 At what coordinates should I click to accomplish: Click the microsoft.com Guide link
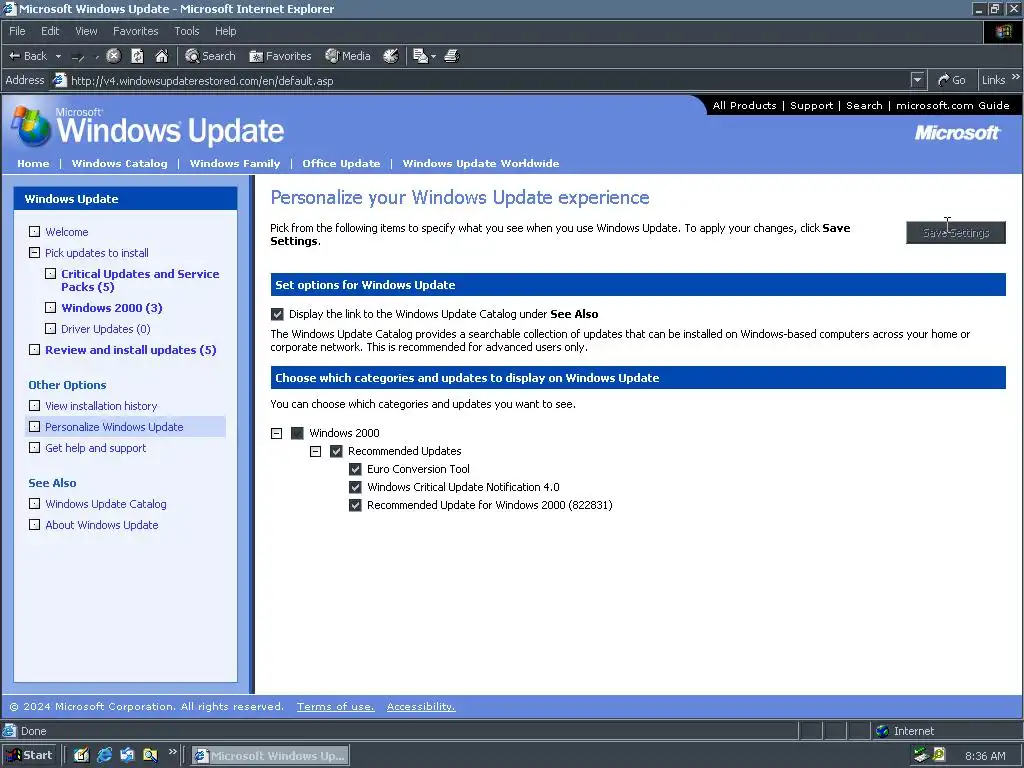pos(952,105)
